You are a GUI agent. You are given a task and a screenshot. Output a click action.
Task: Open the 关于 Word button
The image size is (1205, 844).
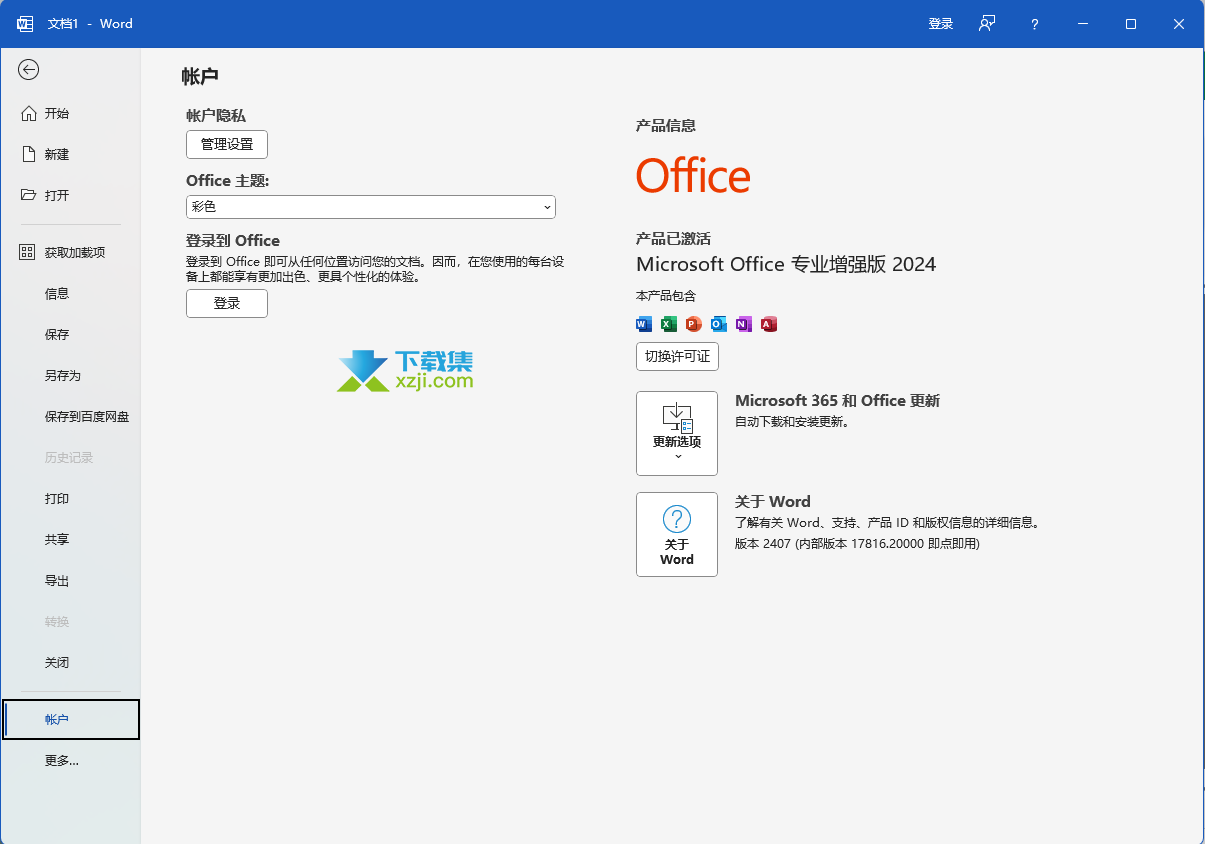point(677,534)
